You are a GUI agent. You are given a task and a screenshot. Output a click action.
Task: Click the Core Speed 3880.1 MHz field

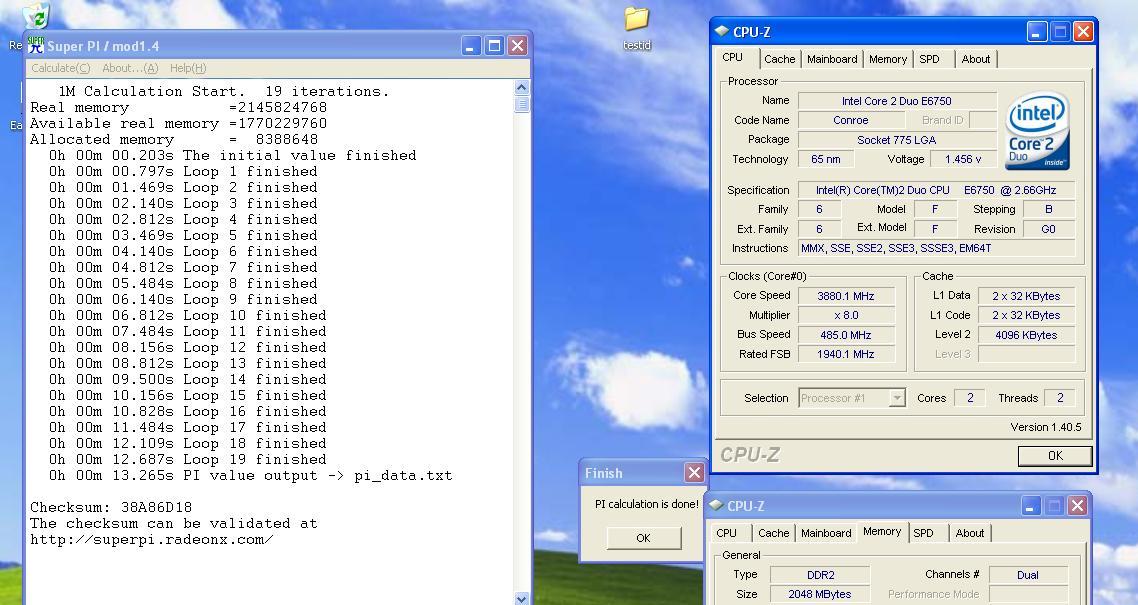click(846, 296)
